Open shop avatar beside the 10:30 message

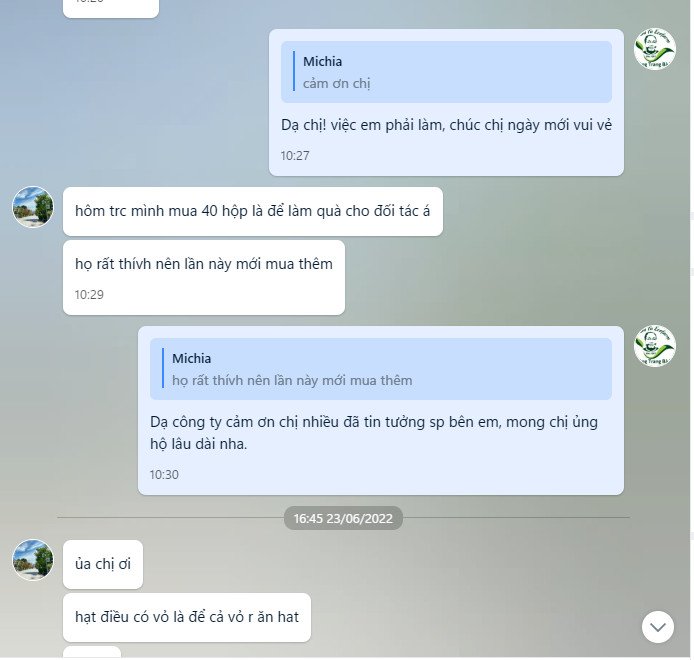tap(655, 346)
